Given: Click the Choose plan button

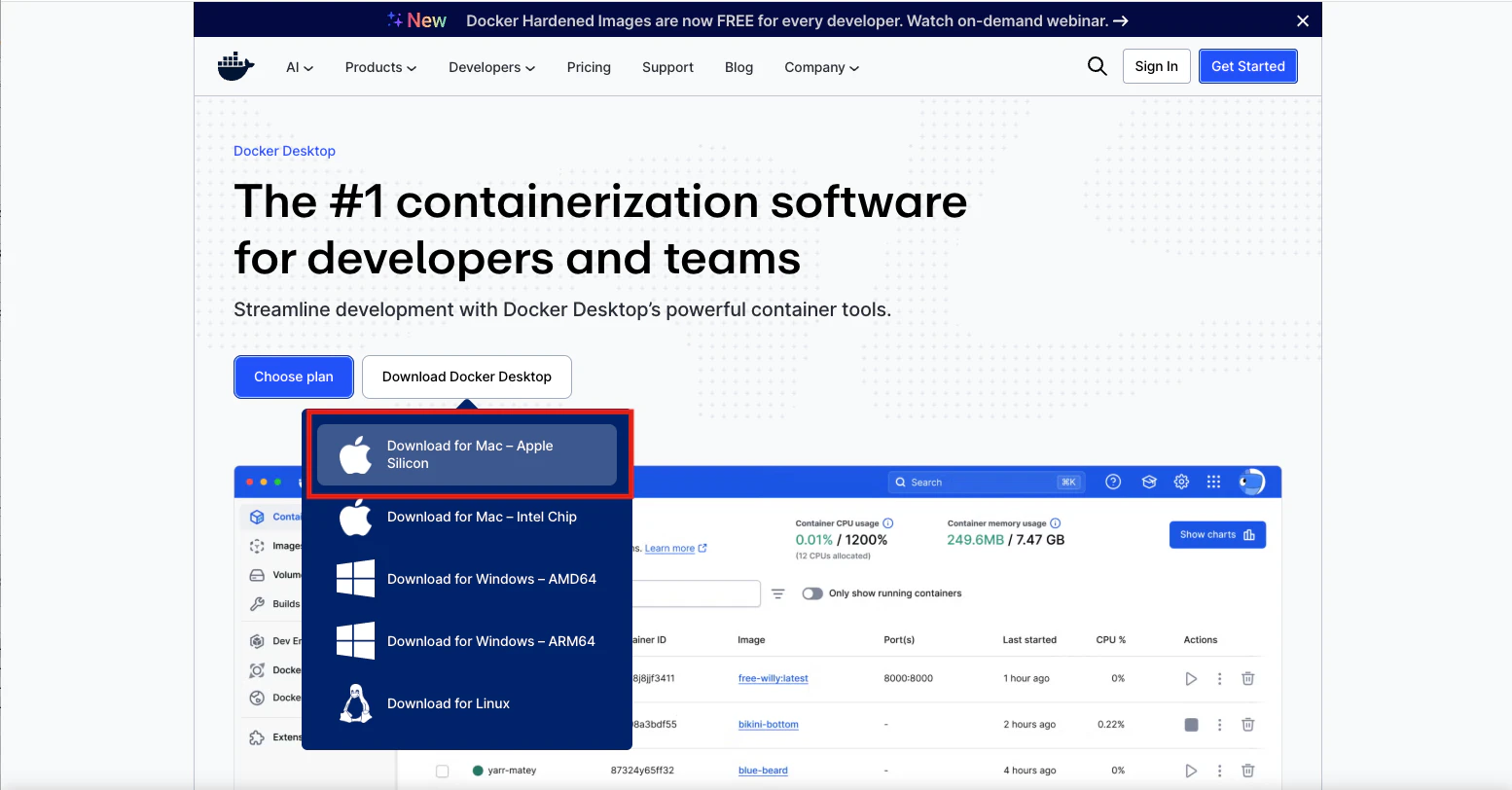Looking at the screenshot, I should click(293, 377).
